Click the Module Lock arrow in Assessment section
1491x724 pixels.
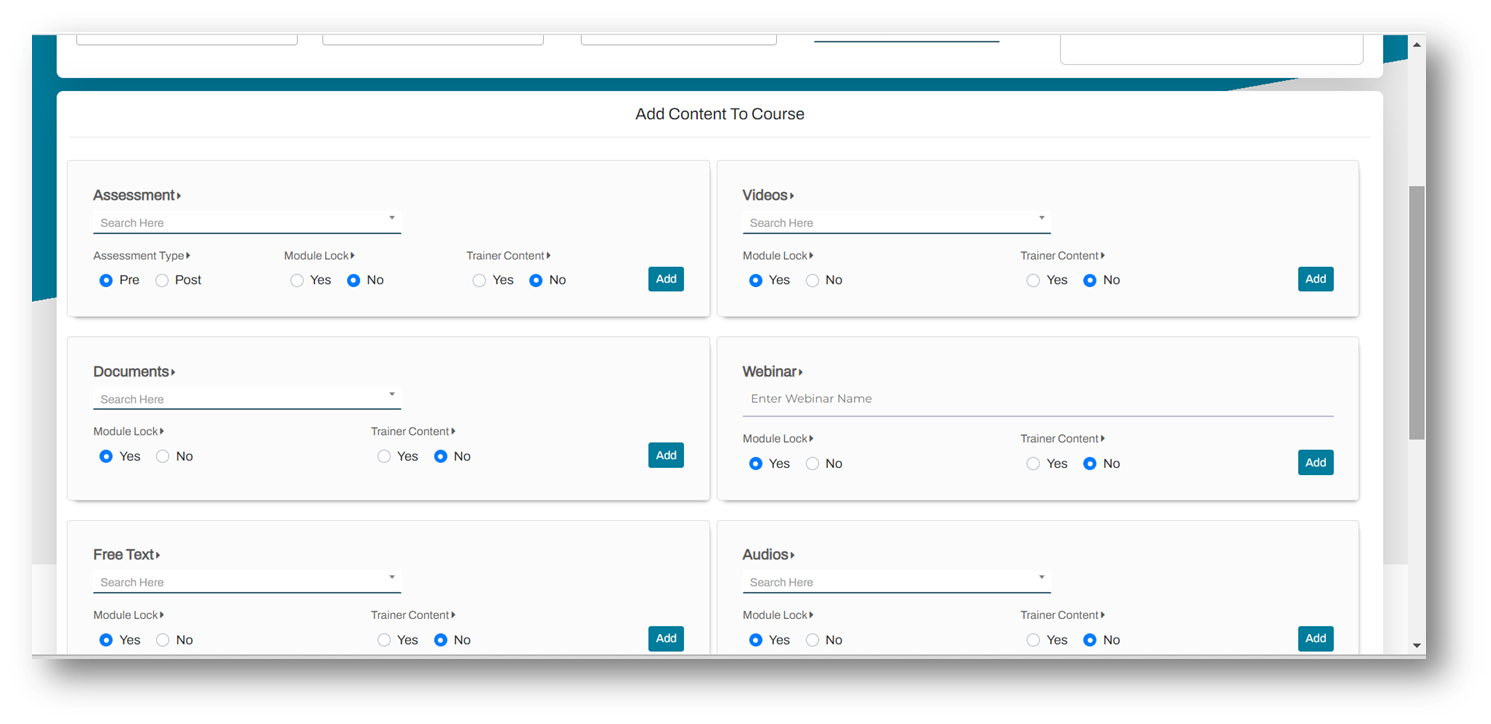tap(352, 255)
